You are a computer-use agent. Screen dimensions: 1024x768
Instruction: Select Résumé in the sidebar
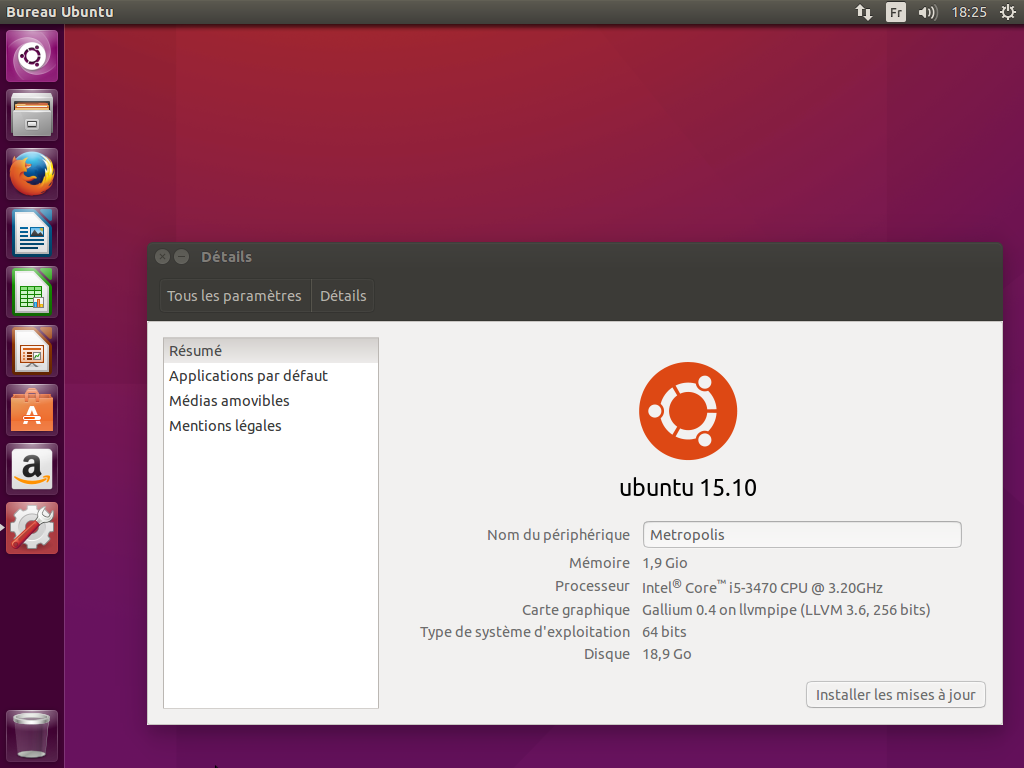tap(271, 351)
